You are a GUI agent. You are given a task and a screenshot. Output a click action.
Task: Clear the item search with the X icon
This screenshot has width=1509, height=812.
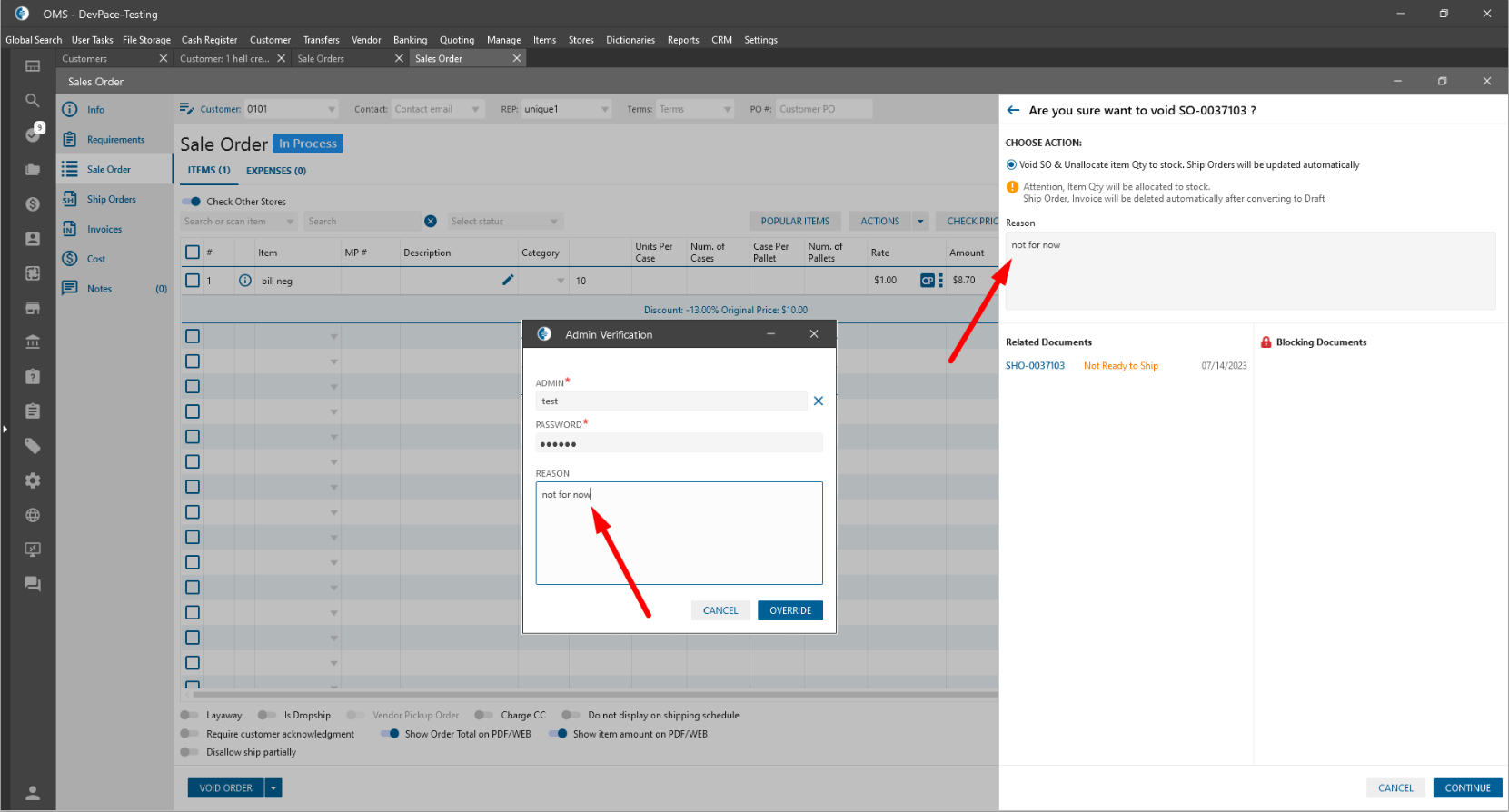(431, 222)
